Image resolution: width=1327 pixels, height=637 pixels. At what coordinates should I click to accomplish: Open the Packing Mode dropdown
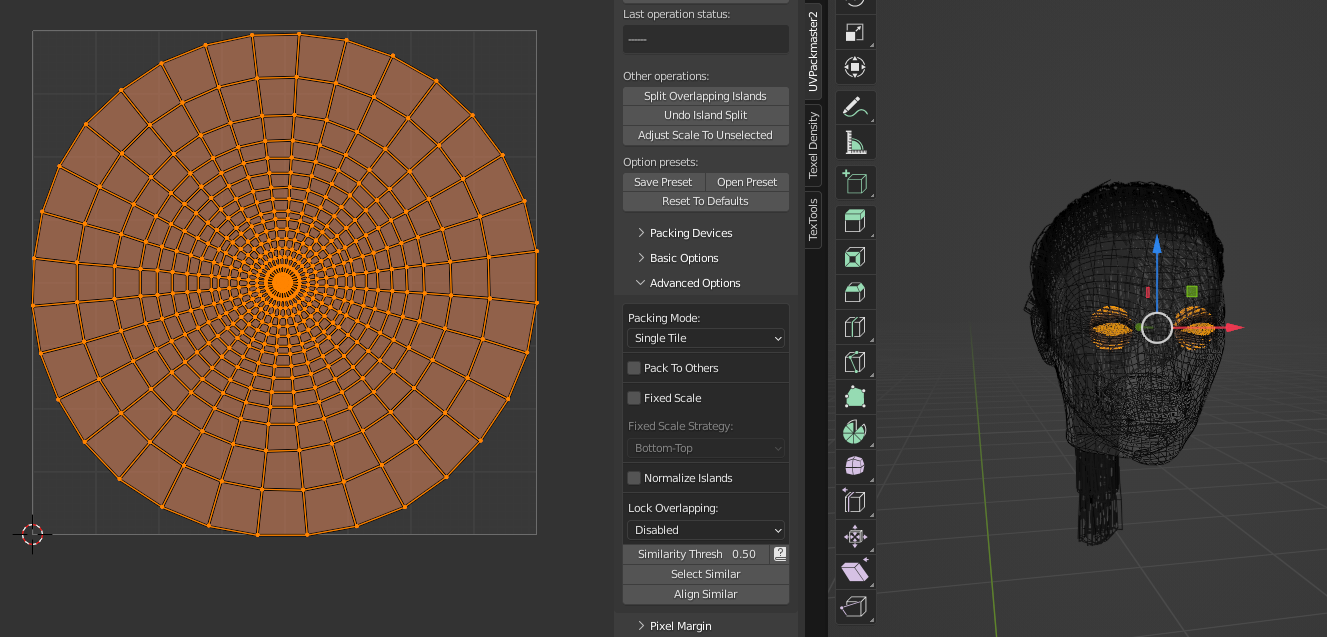(x=705, y=338)
